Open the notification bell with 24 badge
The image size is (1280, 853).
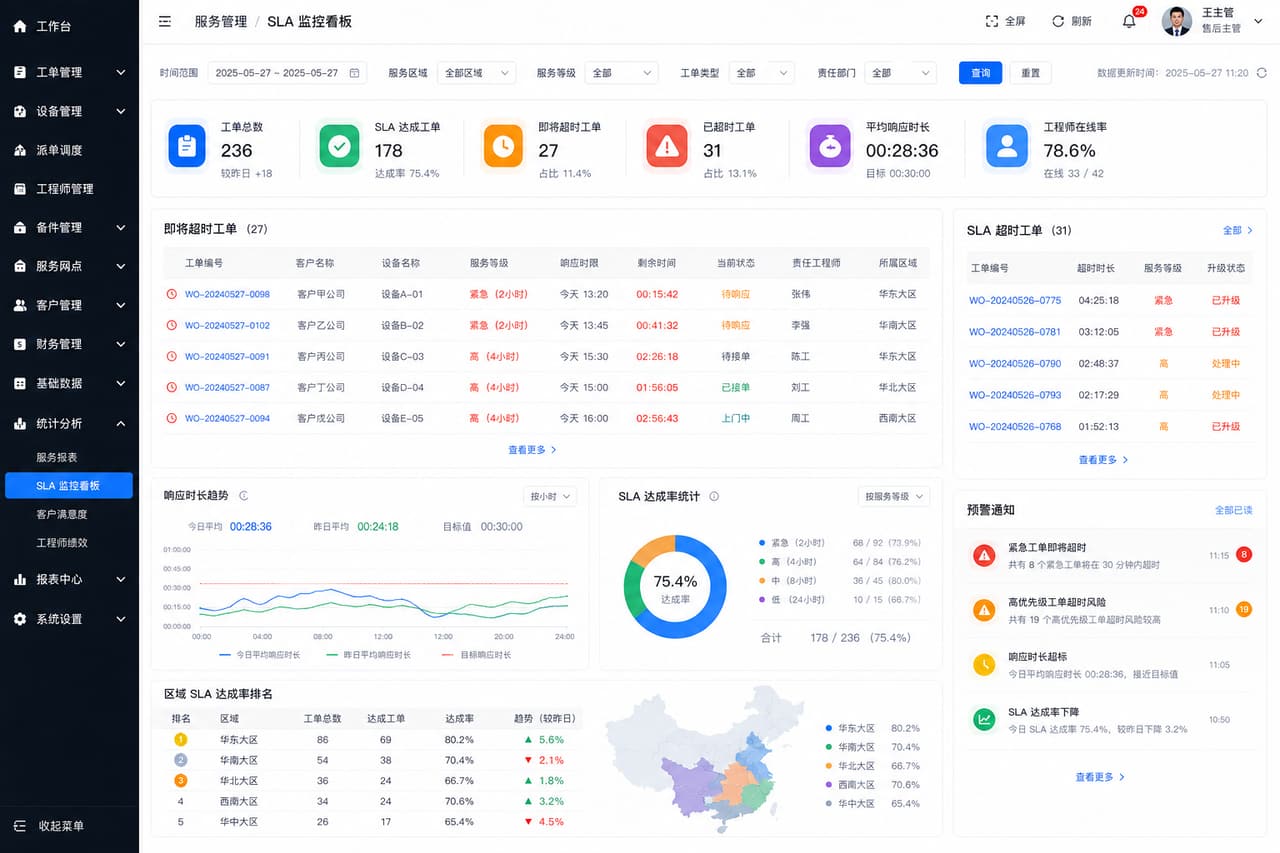click(x=1129, y=21)
